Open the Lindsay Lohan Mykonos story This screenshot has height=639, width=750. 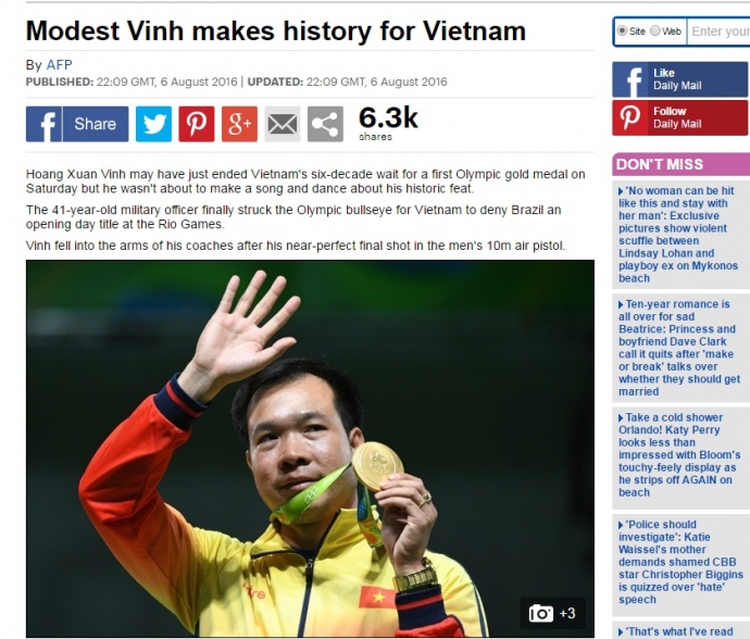click(678, 234)
